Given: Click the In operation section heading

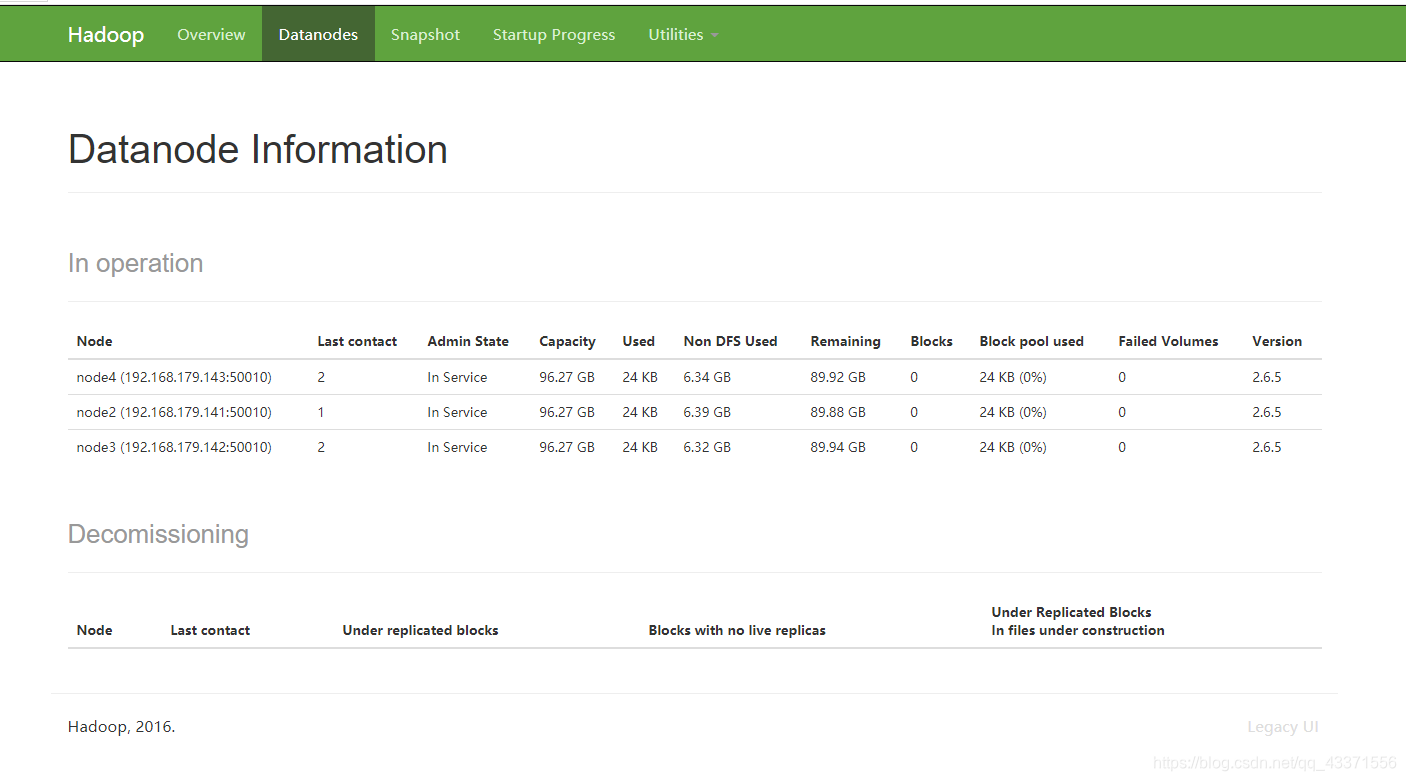Looking at the screenshot, I should [x=135, y=263].
